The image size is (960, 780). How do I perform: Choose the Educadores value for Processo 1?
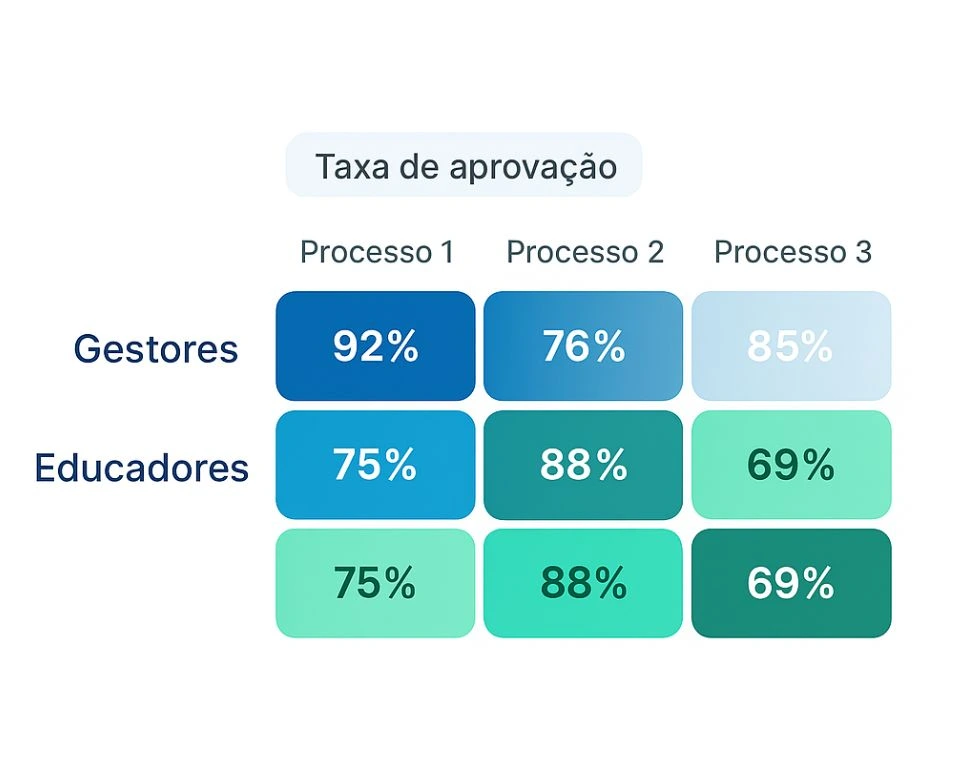tap(375, 465)
